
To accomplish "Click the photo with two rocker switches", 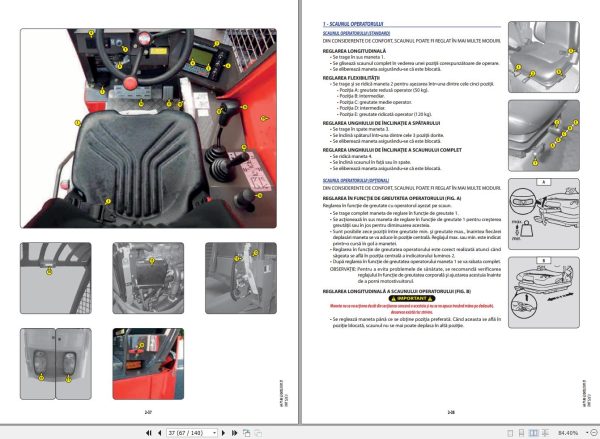I will tap(56, 364).
